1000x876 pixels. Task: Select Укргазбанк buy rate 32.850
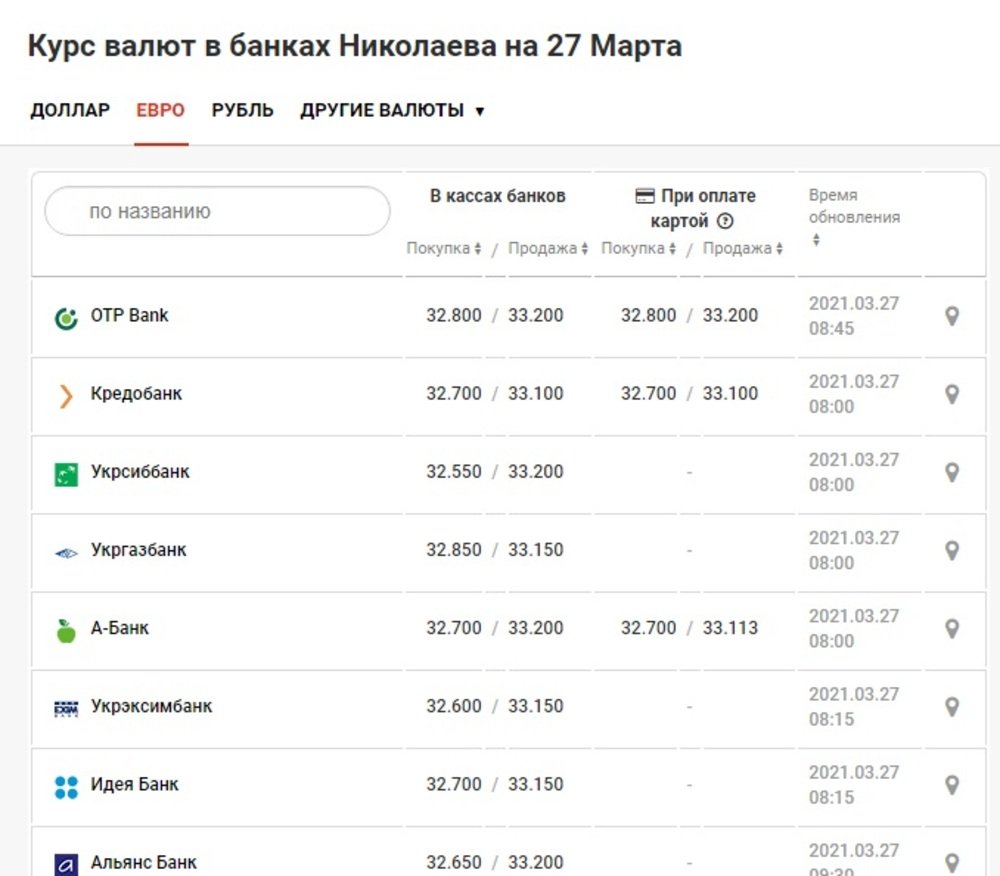(454, 550)
